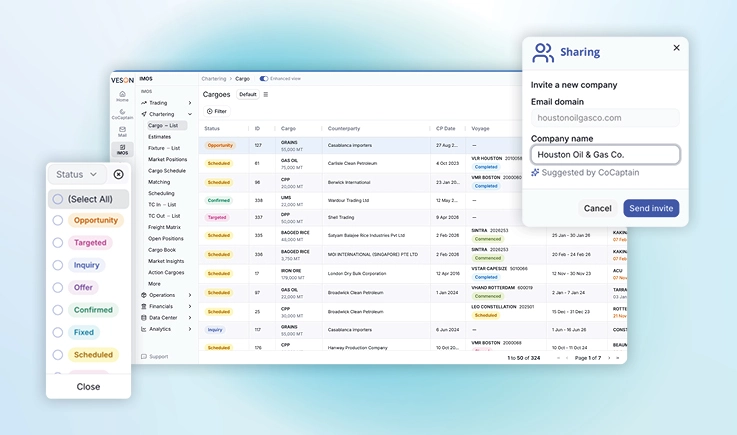Open the Home sidebar icon
737x435 pixels.
[122, 96]
